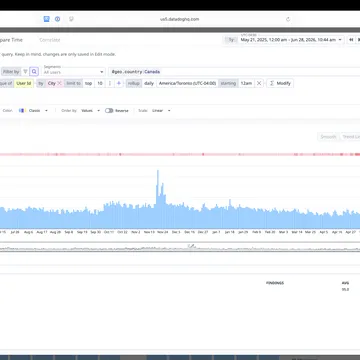Screen dimensions: 360x360
Task: Open the Order by Values dropdown
Action: (x=90, y=111)
